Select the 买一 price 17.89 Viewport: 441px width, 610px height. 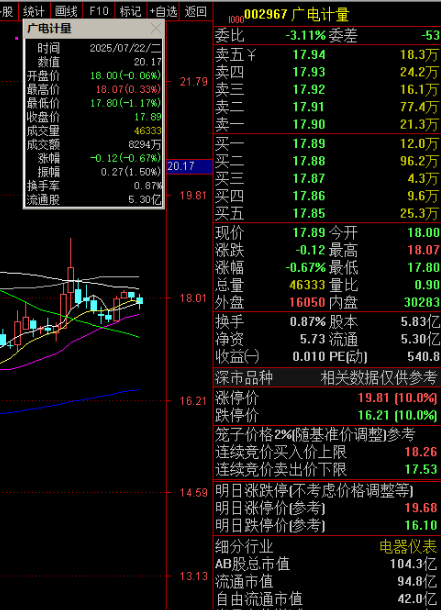coord(309,144)
